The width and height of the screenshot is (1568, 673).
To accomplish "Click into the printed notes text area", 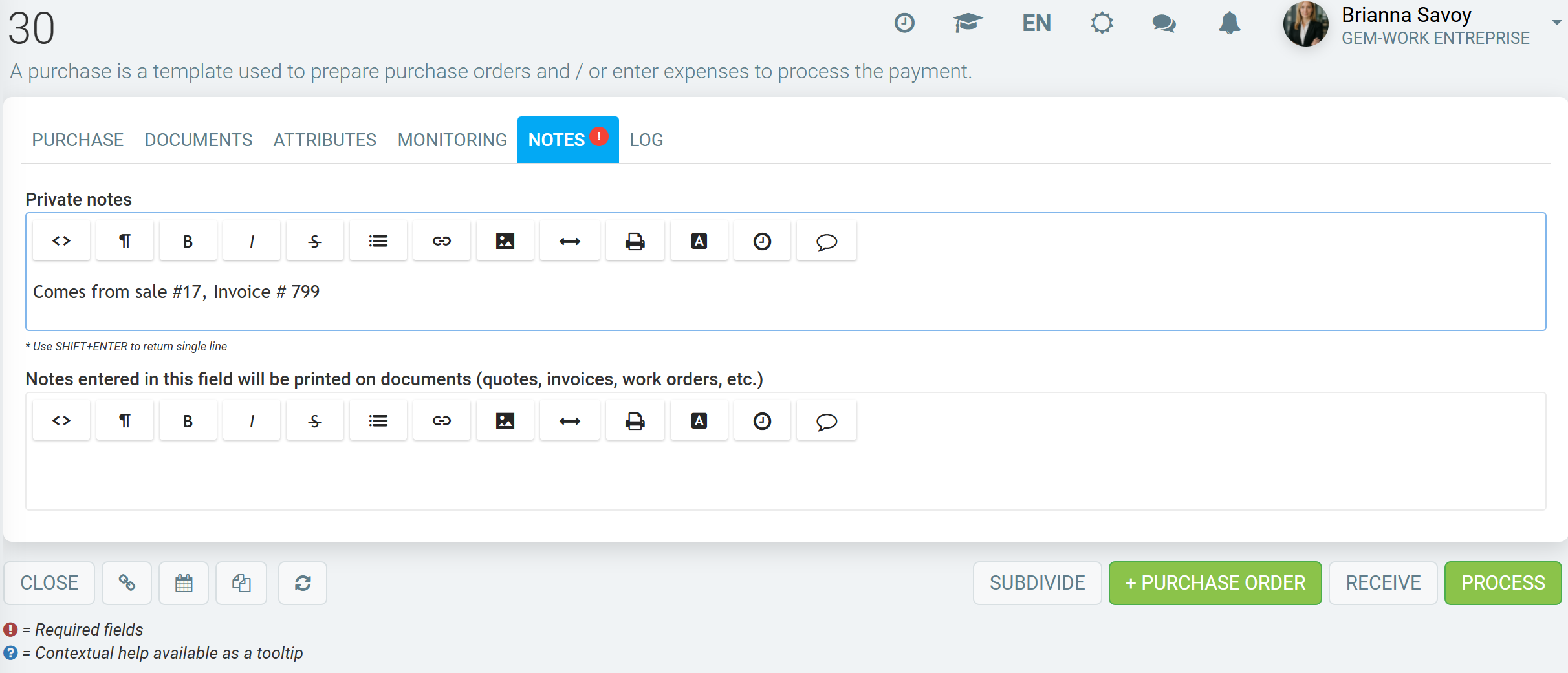I will 785,476.
